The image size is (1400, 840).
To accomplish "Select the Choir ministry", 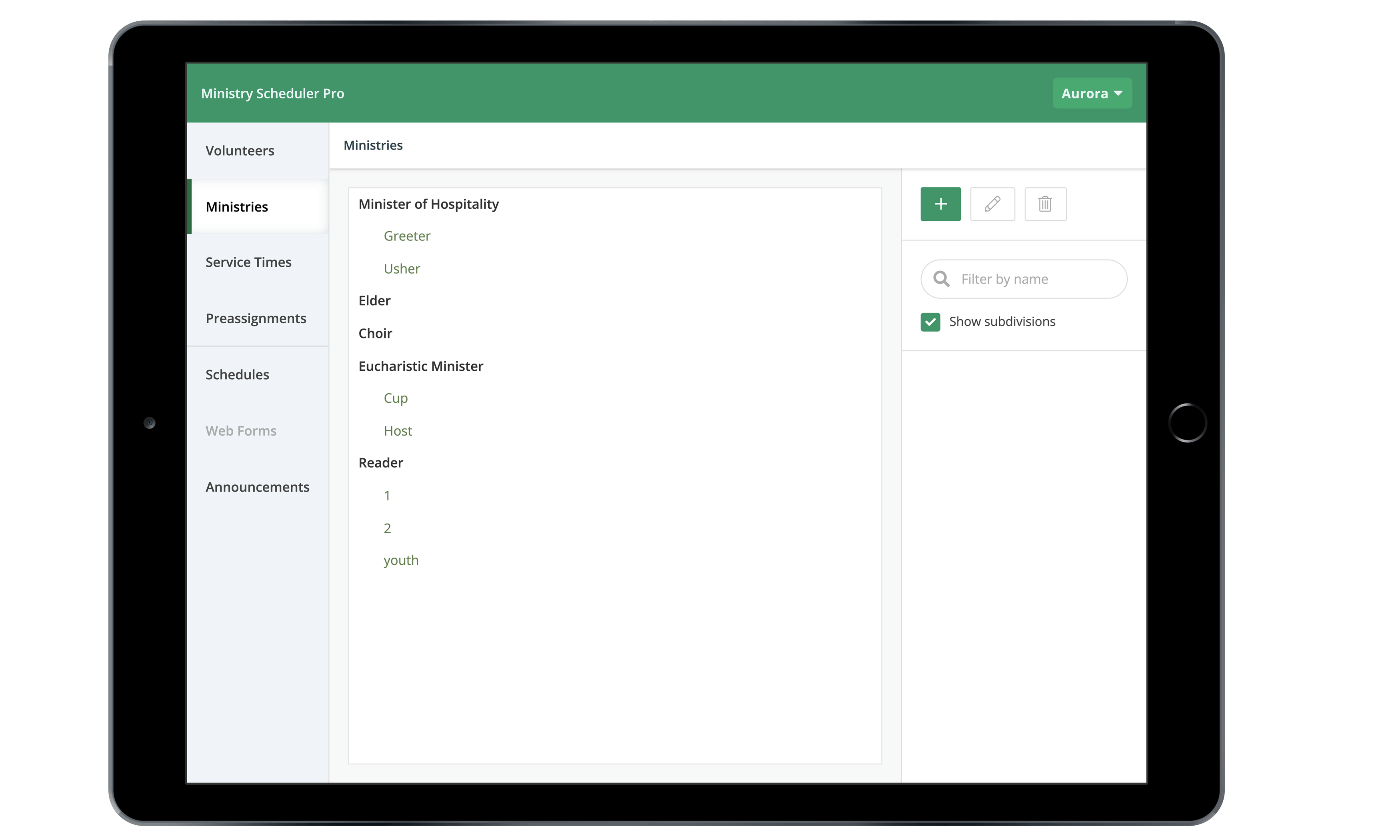I will click(375, 333).
